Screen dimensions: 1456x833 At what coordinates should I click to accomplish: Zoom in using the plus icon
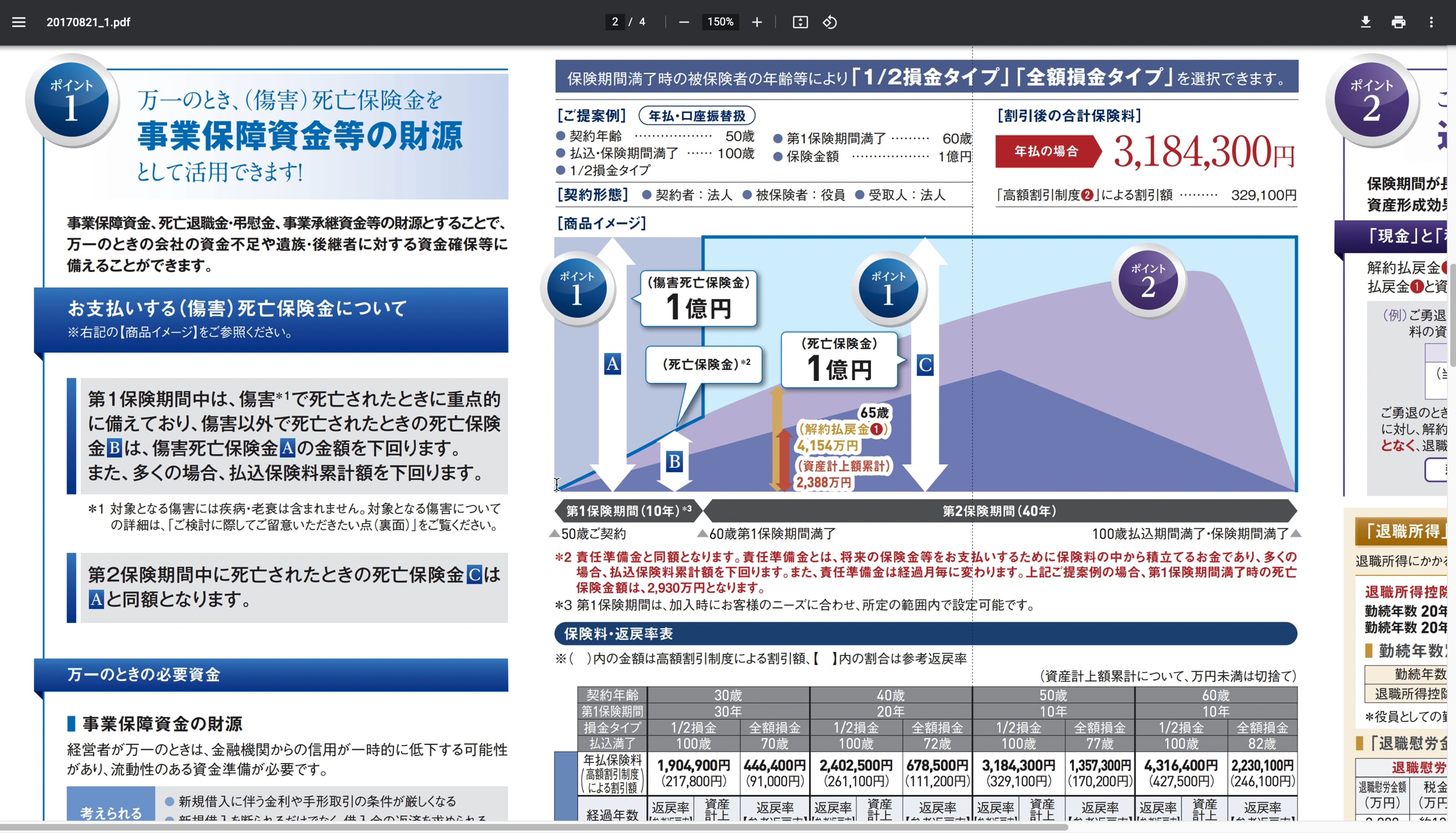tap(756, 22)
